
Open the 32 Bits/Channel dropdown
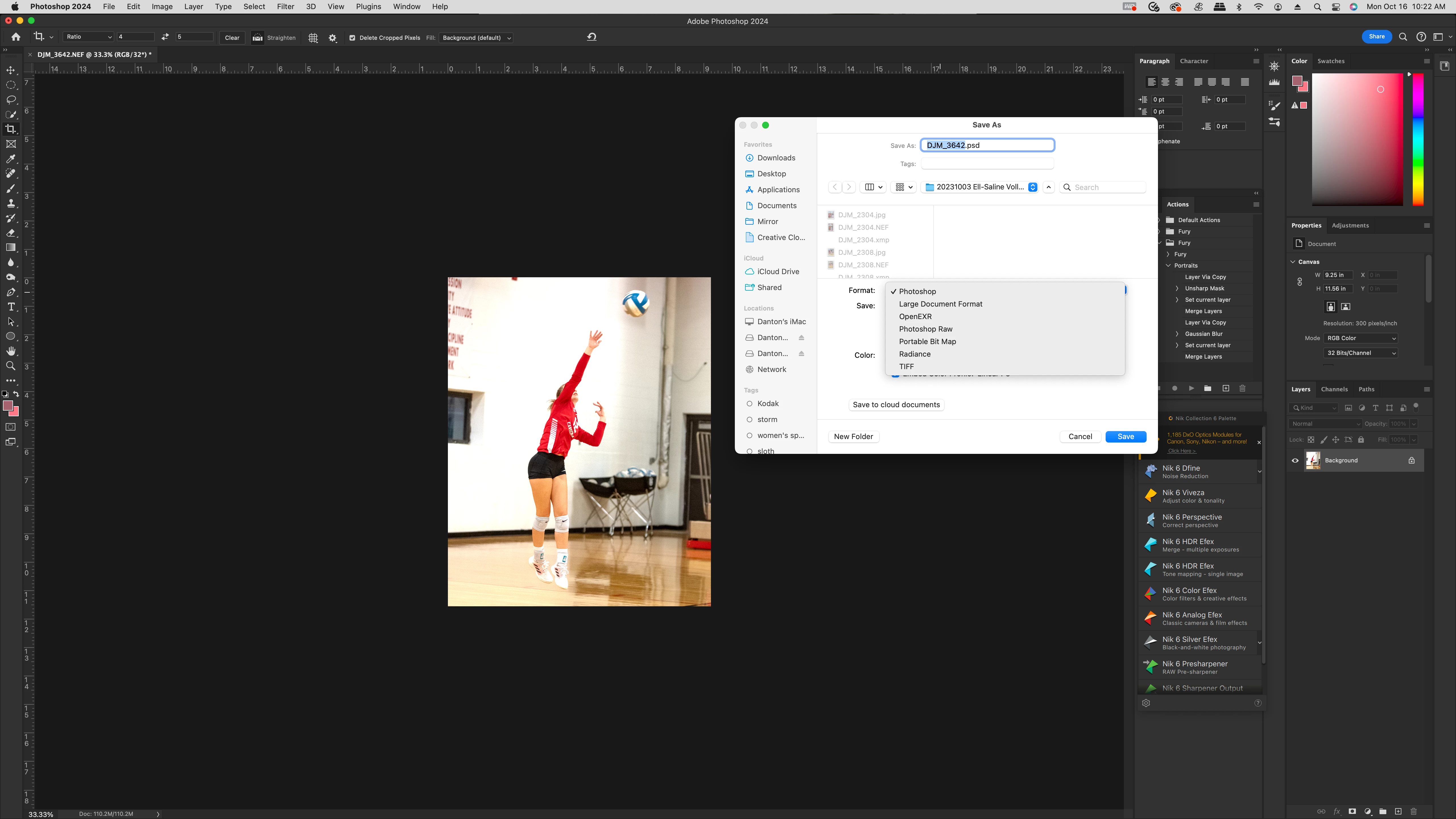[1360, 353]
